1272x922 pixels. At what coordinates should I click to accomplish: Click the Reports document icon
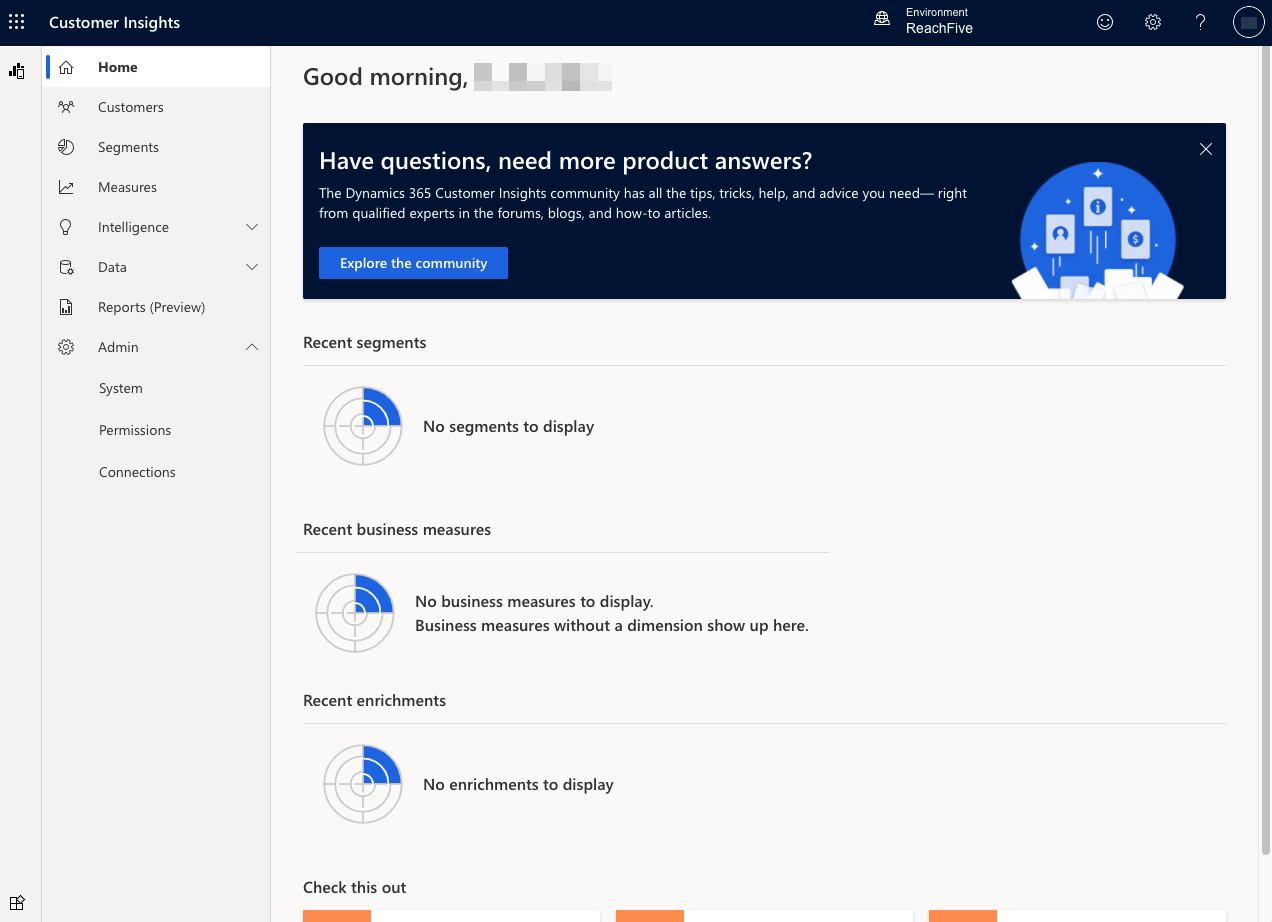(x=66, y=307)
